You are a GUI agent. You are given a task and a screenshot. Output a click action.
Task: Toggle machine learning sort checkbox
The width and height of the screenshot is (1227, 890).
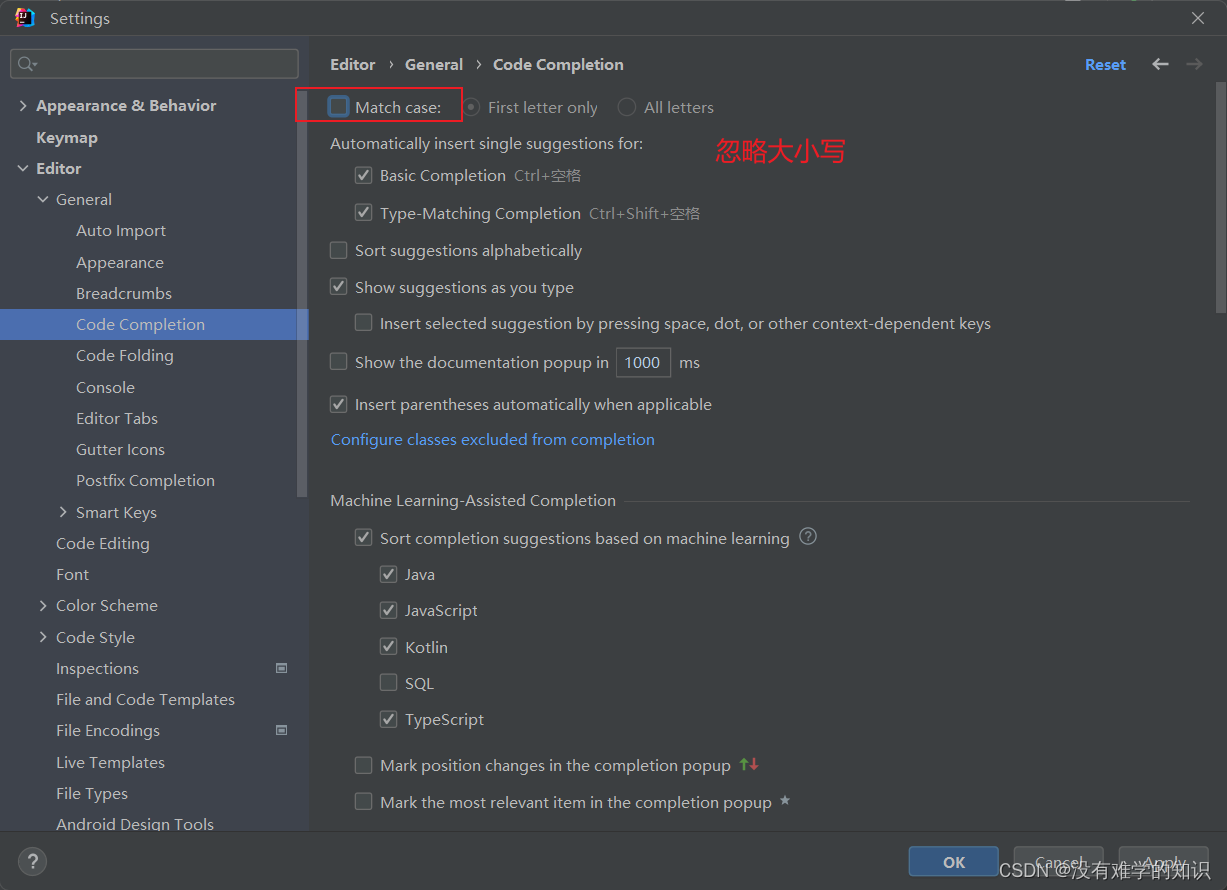[x=364, y=538]
